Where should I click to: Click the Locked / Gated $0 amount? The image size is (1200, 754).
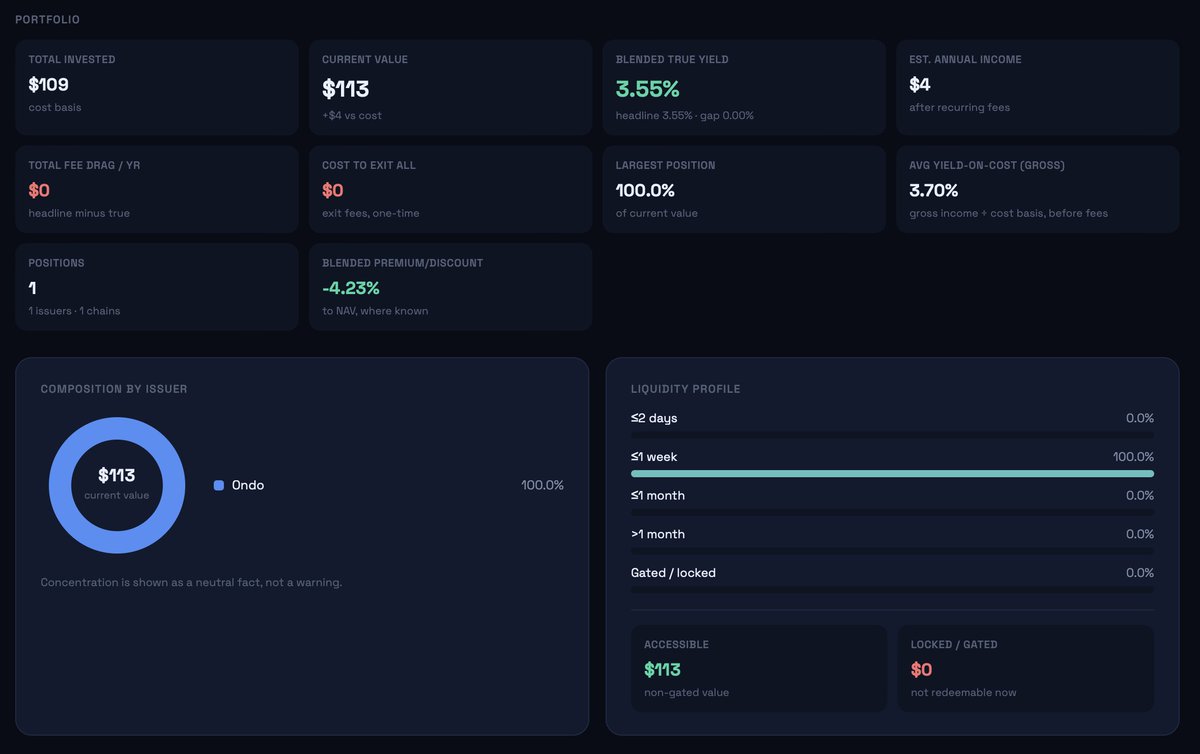922,670
